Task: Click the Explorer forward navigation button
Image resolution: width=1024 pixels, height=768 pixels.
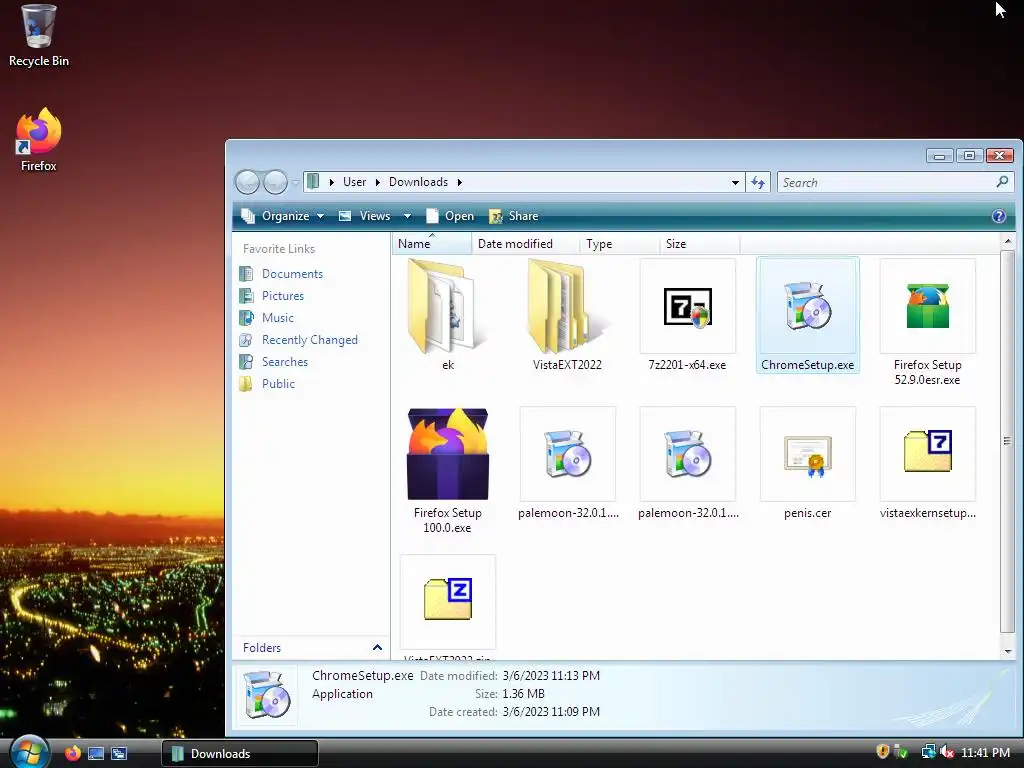Action: tap(275, 182)
